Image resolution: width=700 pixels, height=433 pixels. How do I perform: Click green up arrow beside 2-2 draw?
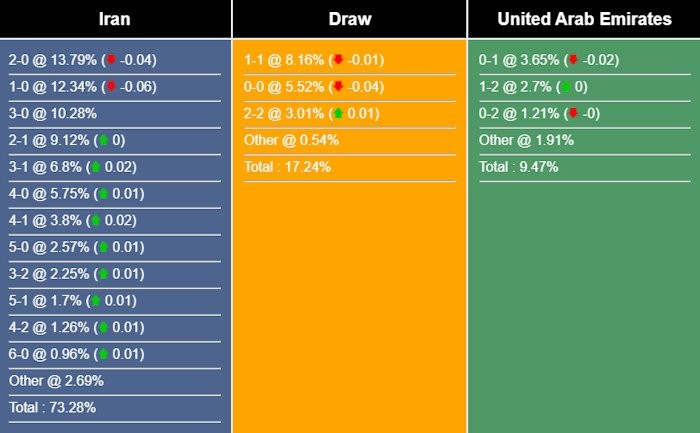click(338, 113)
